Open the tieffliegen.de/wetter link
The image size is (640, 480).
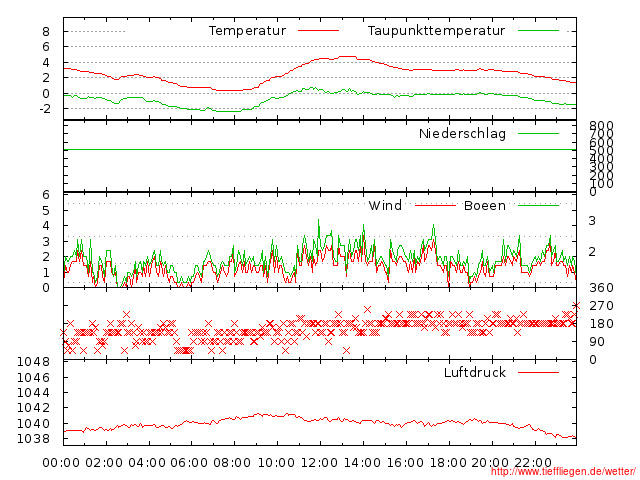tap(563, 472)
